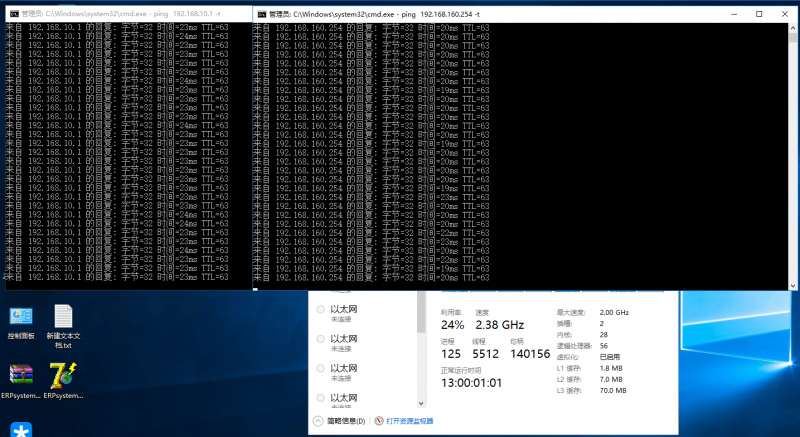Screen dimensions: 800x437
Task: Open the 打开资源监视器 link
Action: (410, 421)
